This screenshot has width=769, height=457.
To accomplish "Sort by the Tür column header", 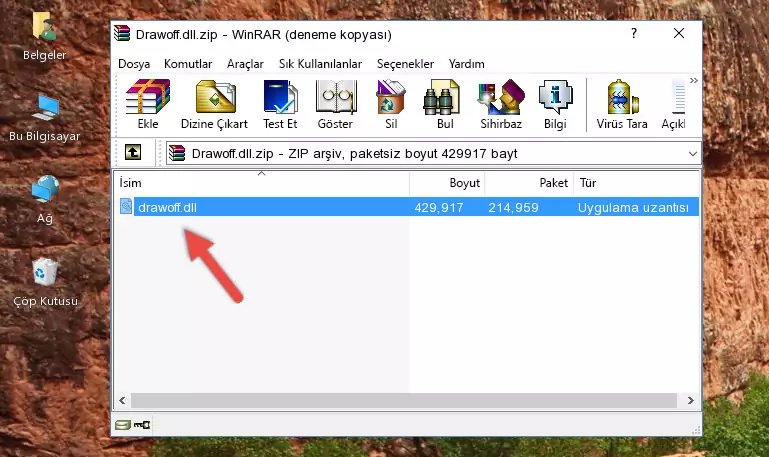I will coord(636,183).
